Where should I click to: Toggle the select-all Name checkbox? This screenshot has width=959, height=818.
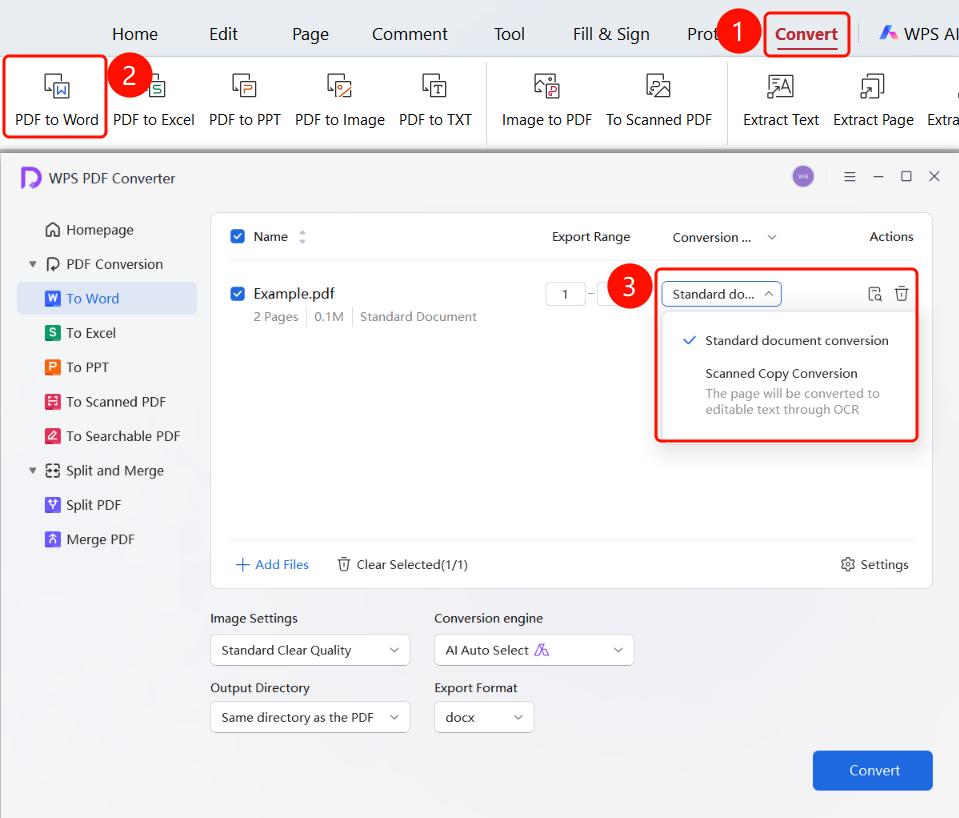tap(237, 236)
